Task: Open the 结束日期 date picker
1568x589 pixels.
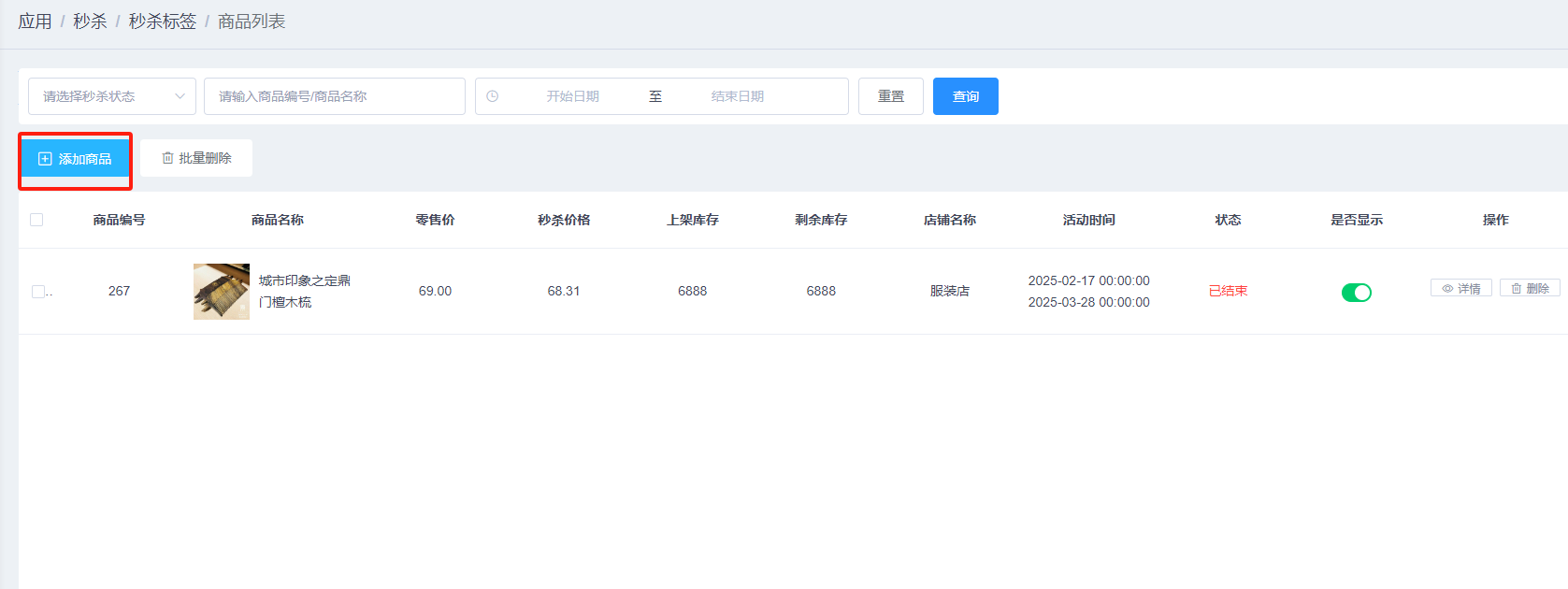Action: point(738,96)
